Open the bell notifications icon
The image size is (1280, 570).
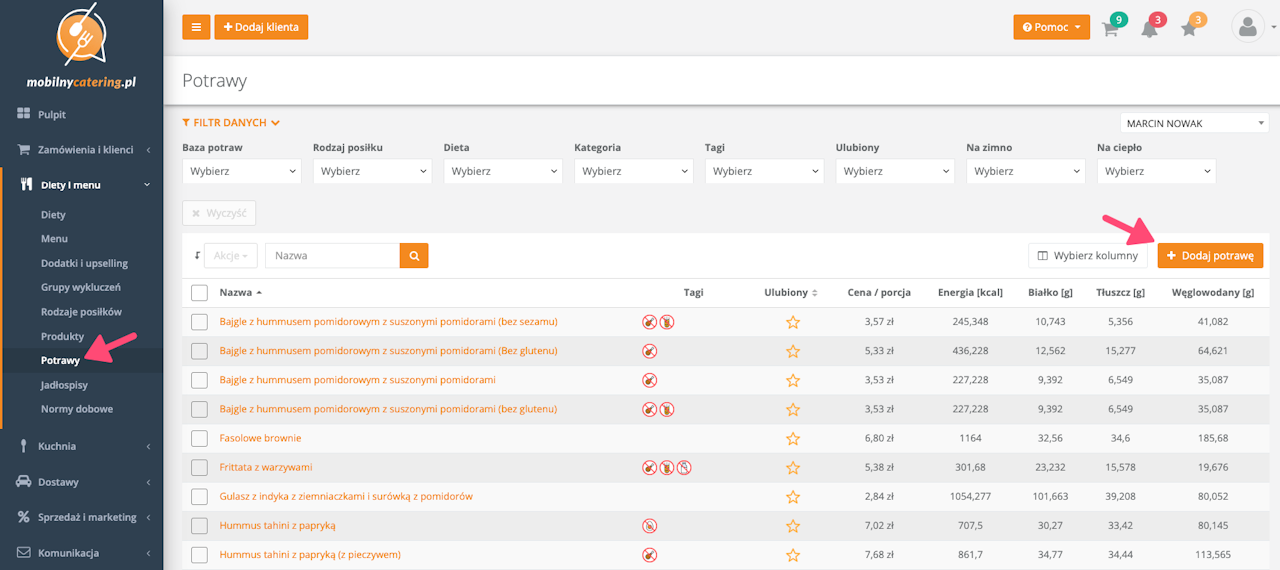[x=1150, y=28]
